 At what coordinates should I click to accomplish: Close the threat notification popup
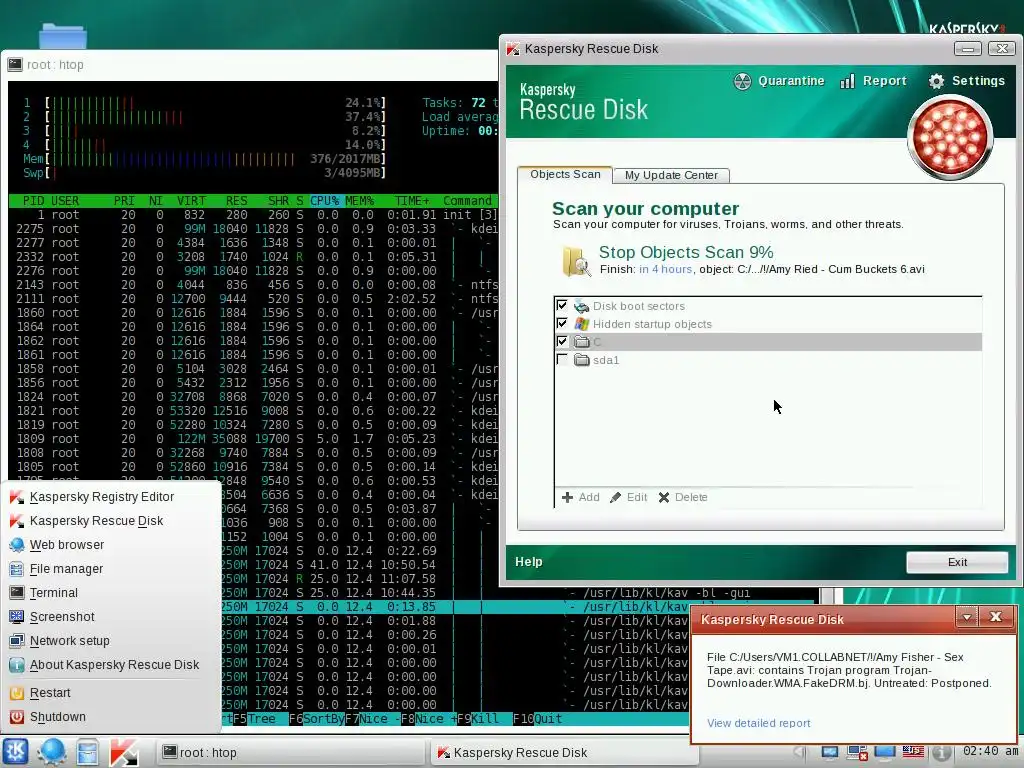click(995, 616)
